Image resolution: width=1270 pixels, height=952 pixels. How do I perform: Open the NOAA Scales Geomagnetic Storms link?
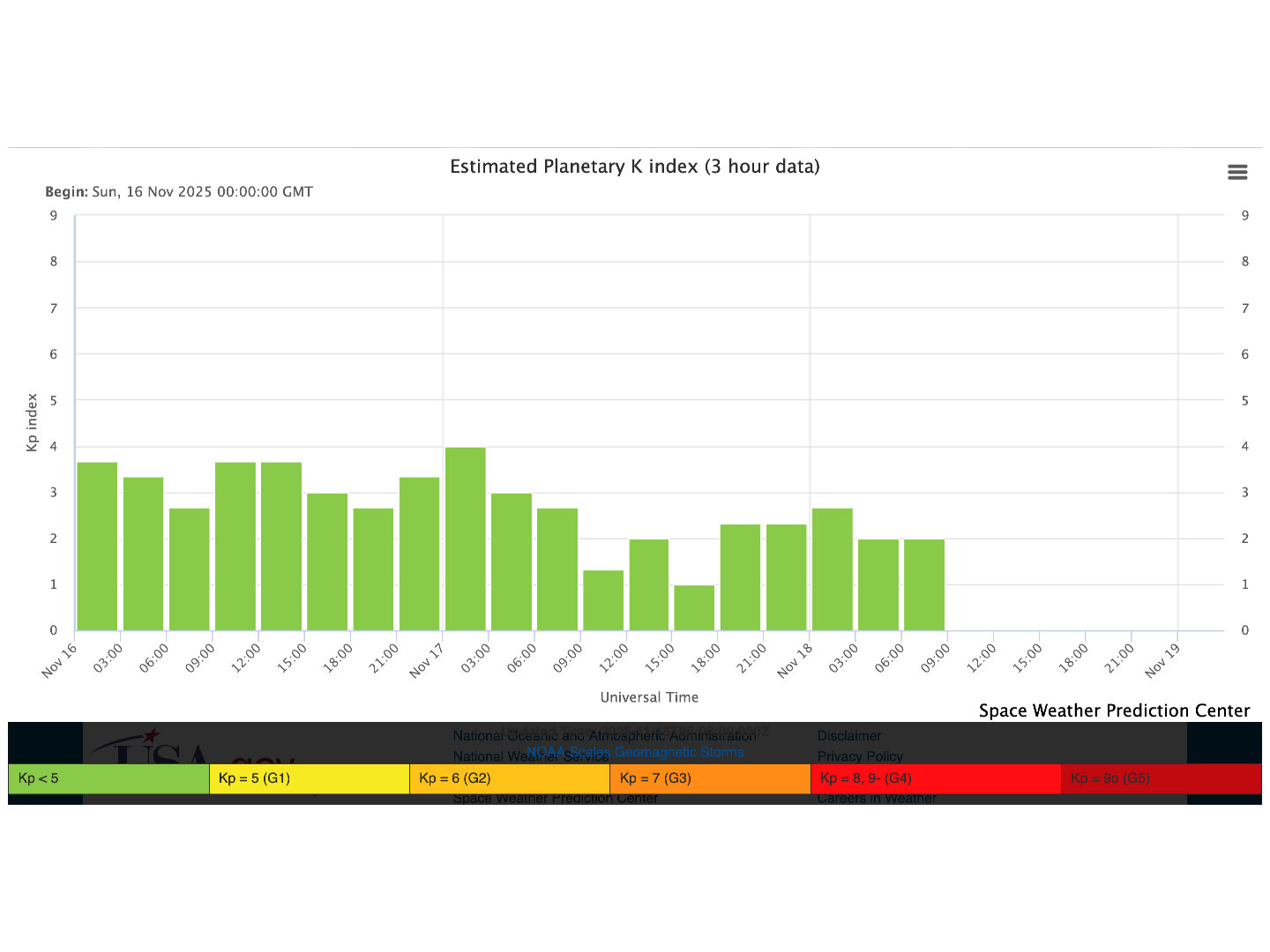[635, 752]
